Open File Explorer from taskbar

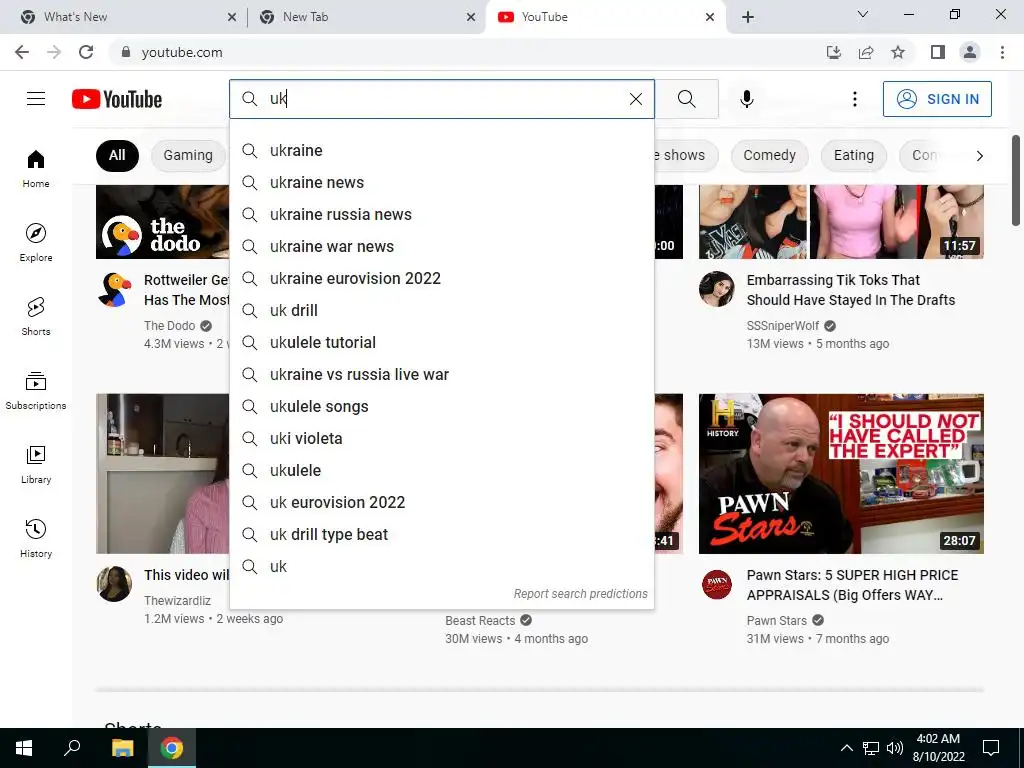pos(122,748)
